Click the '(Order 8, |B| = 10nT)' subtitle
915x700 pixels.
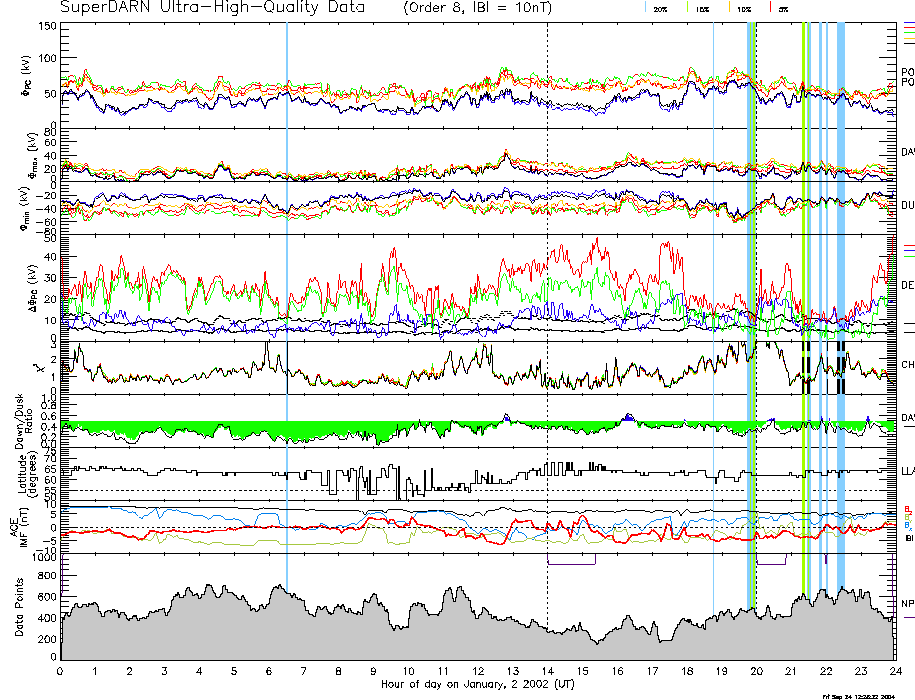pos(477,8)
